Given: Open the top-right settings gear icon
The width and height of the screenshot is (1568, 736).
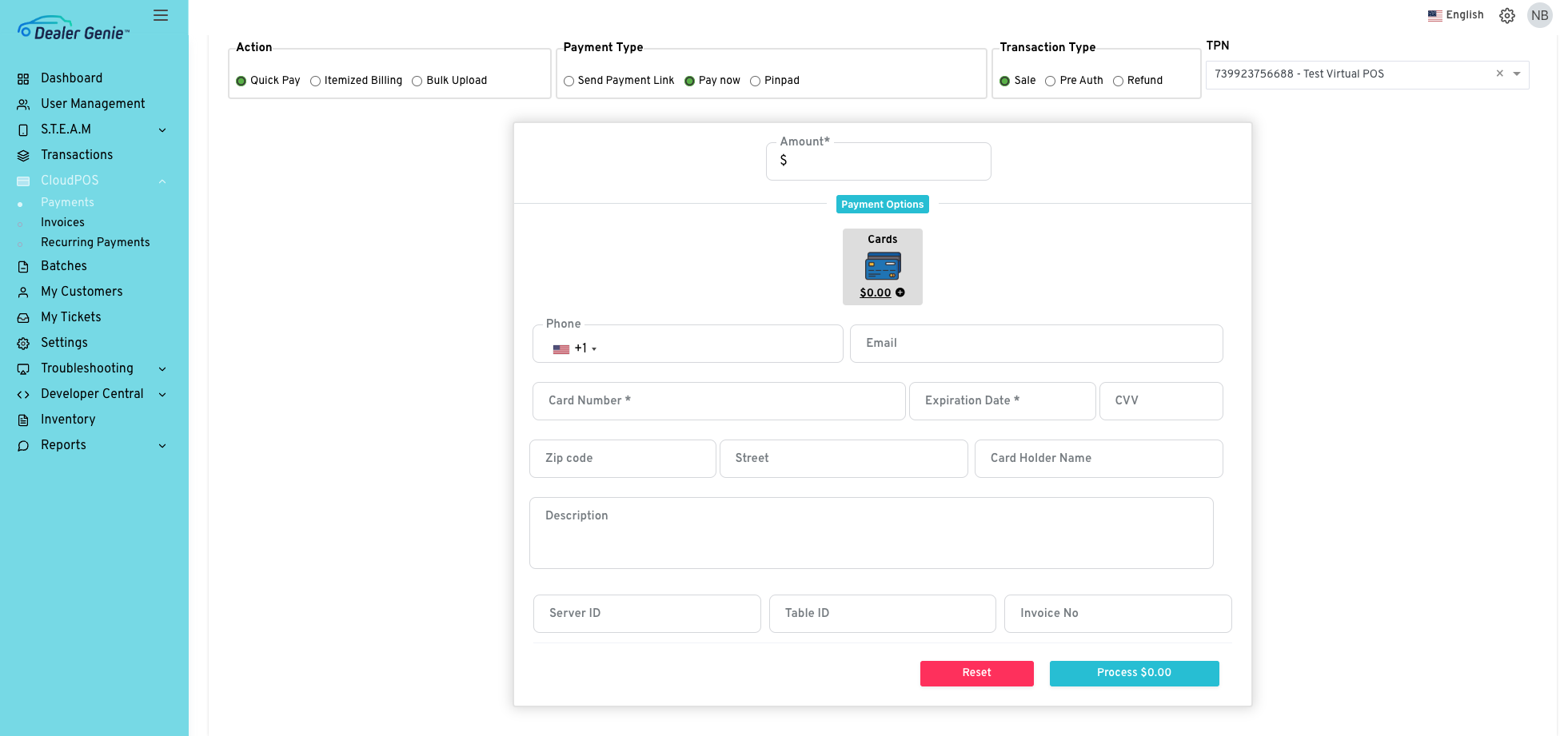Looking at the screenshot, I should (1507, 16).
